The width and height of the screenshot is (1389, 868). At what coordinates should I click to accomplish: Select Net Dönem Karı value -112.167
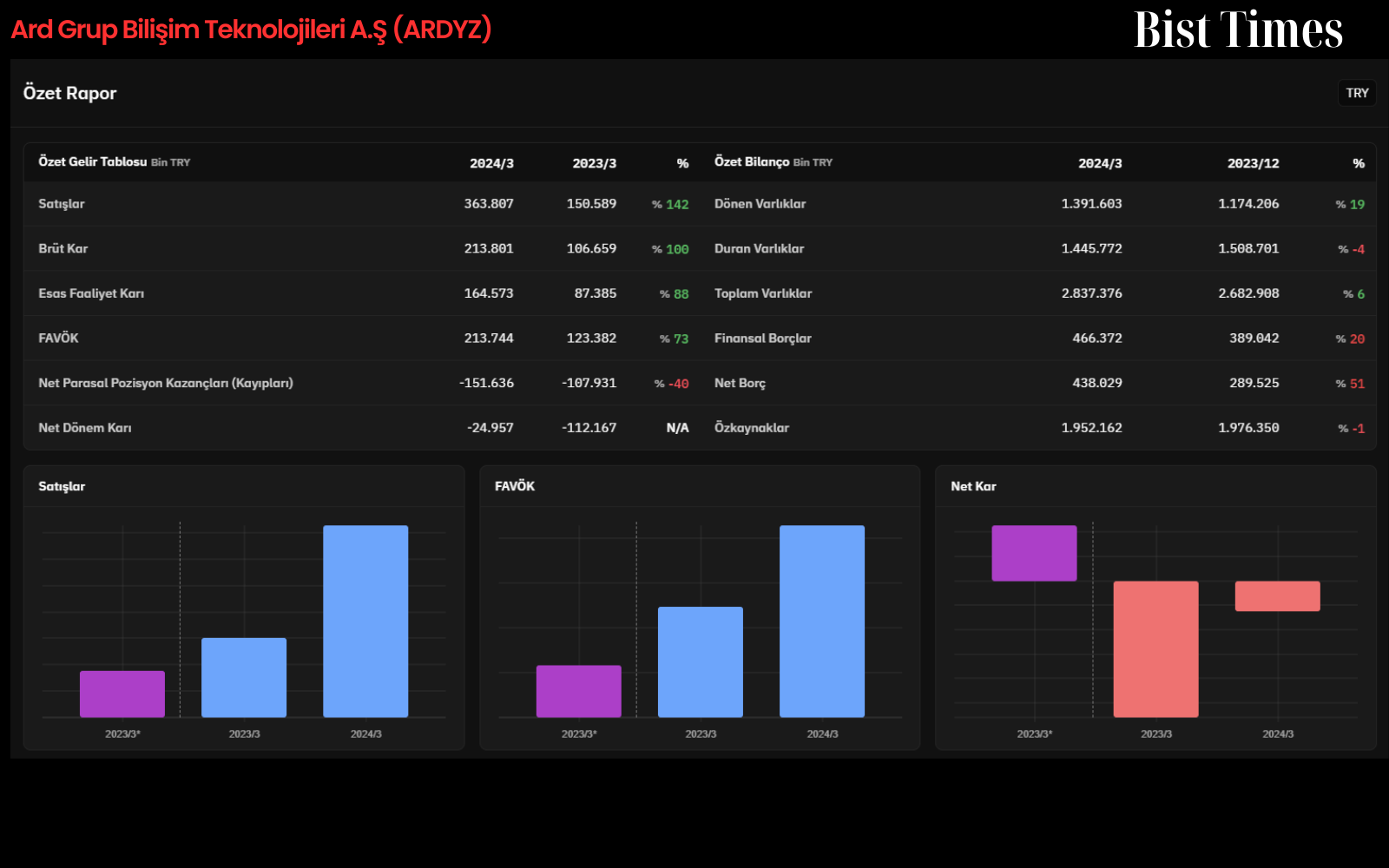point(589,428)
